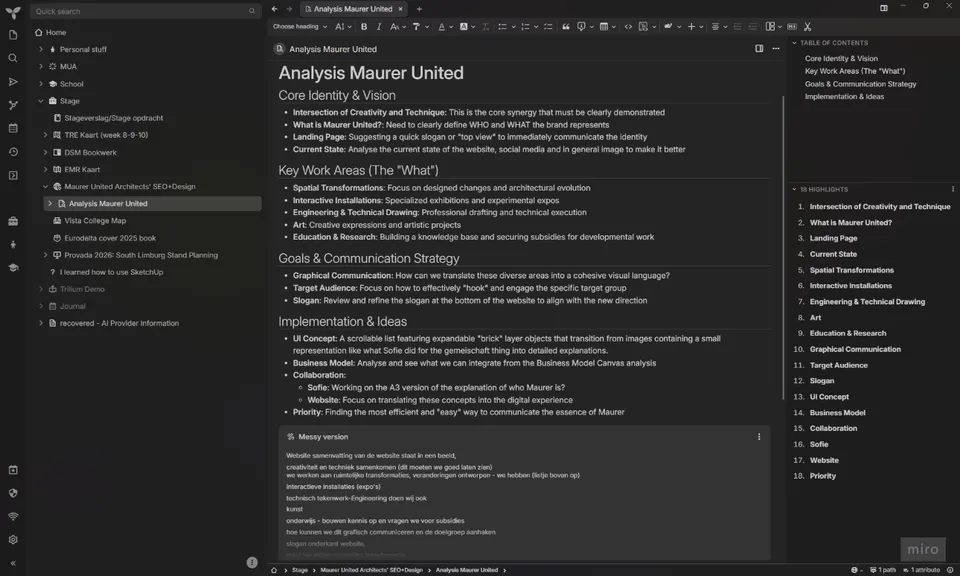960x576 pixels.
Task: Open note actions three-dot menu
Action: pos(776,49)
